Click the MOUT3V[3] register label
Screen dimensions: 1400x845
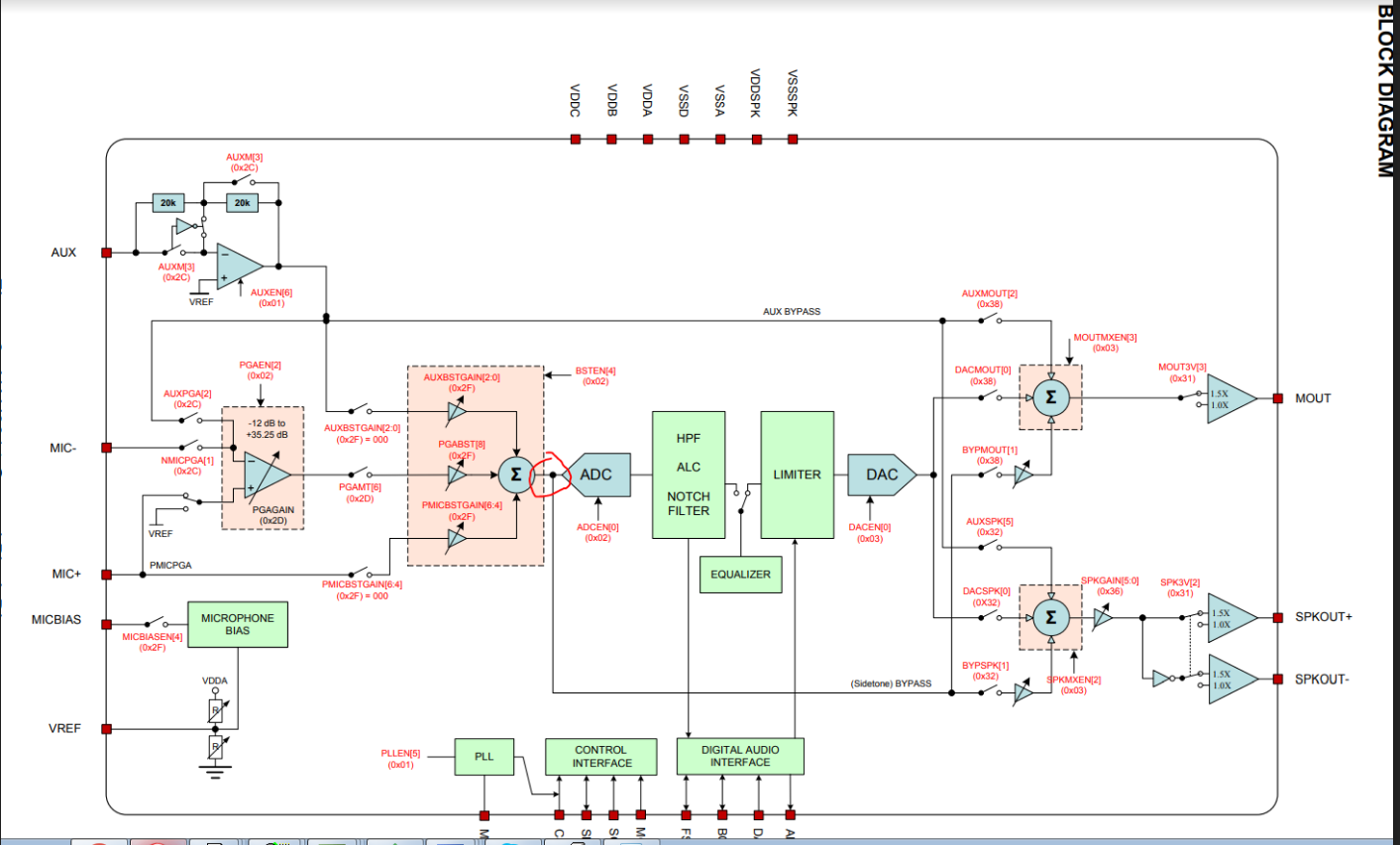click(x=1182, y=372)
